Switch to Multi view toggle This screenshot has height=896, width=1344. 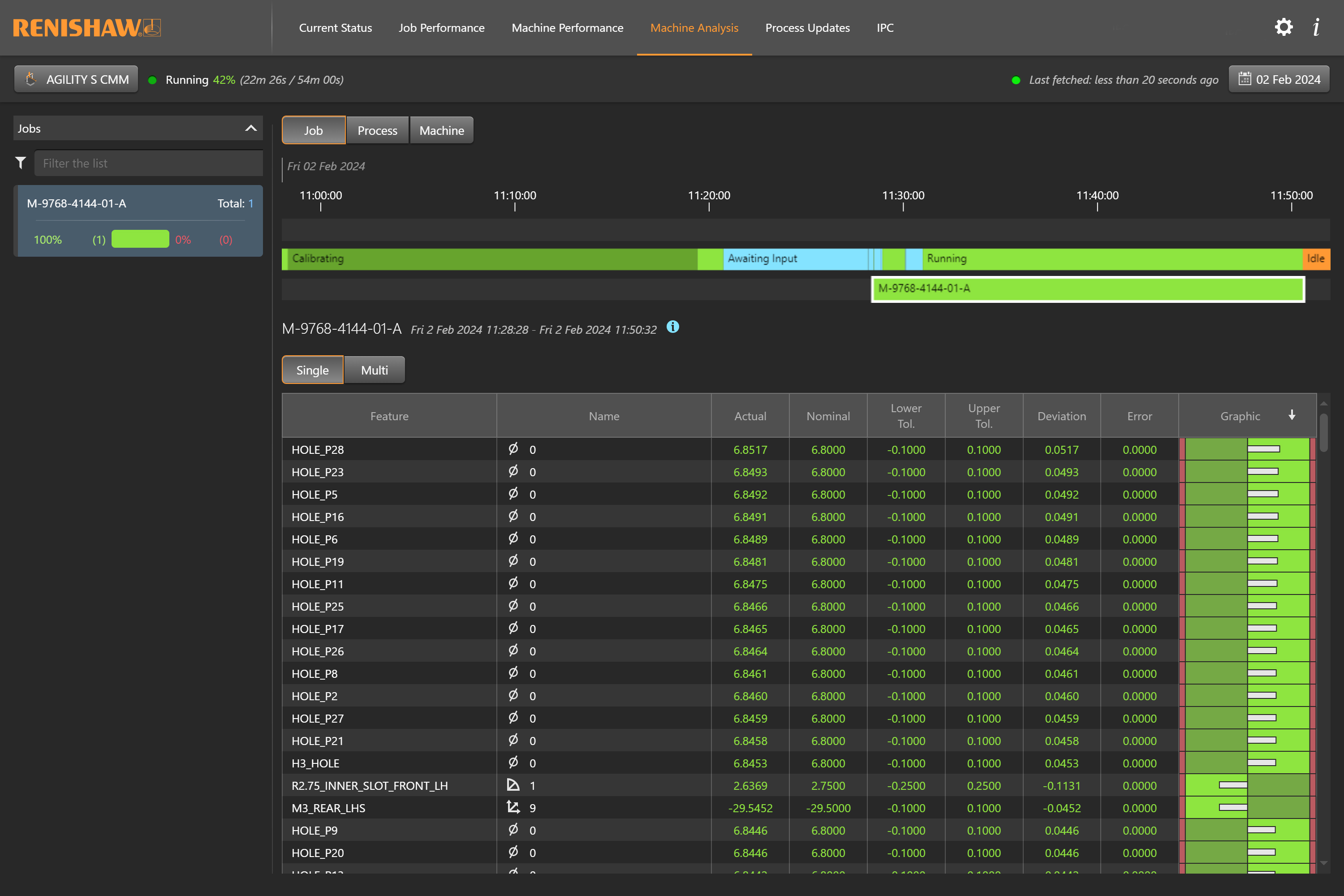pyautogui.click(x=374, y=370)
